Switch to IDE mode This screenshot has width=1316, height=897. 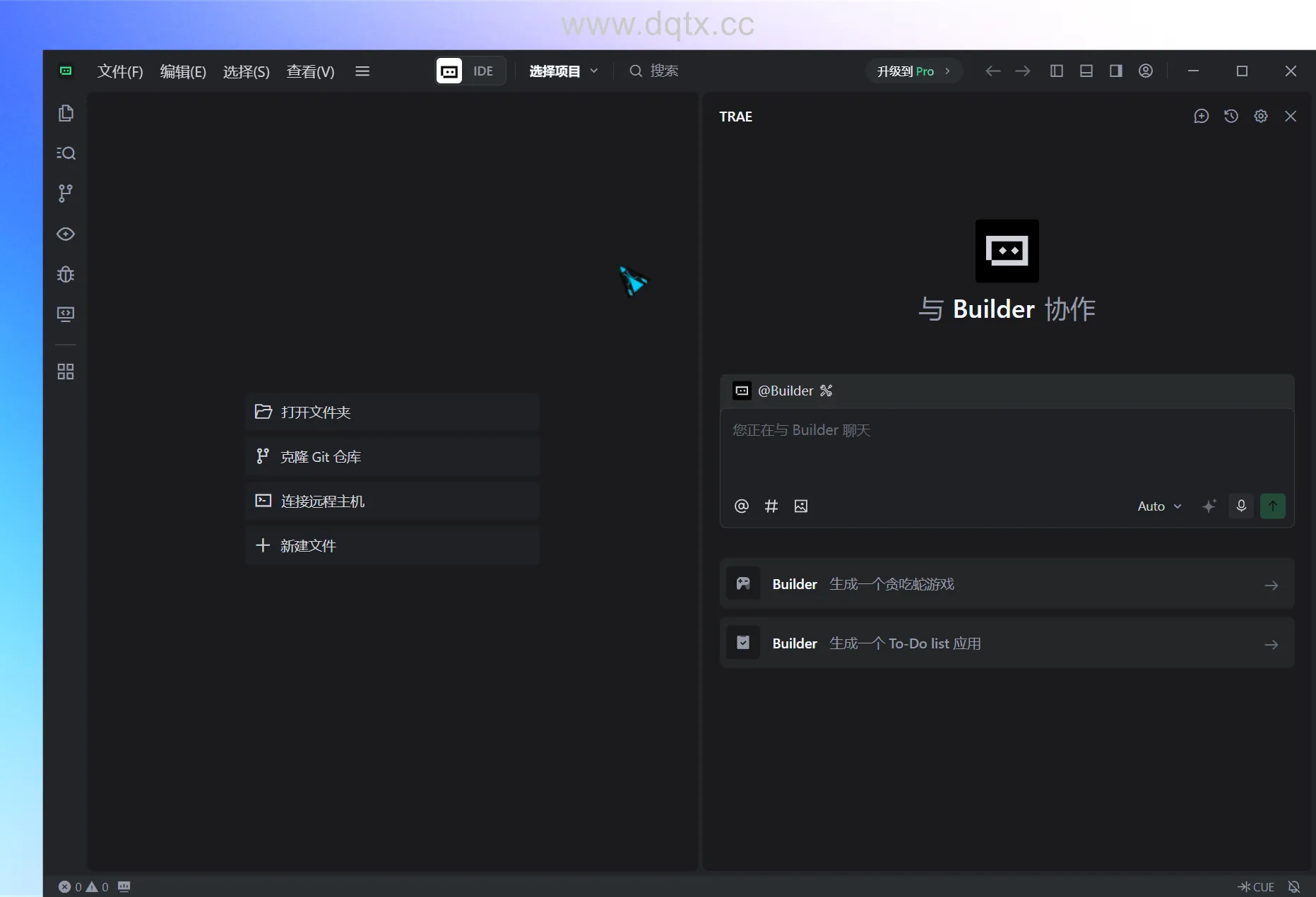[483, 71]
